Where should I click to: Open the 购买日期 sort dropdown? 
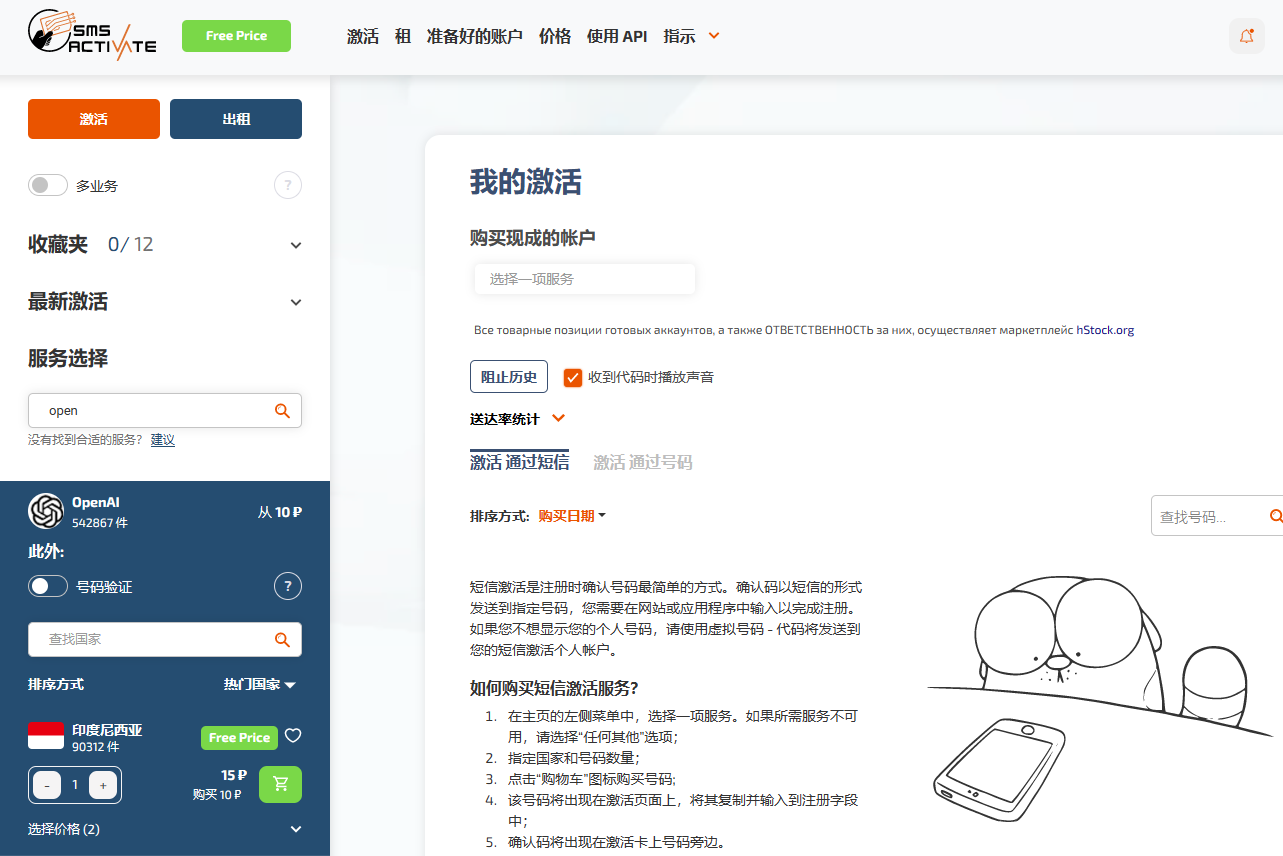click(x=572, y=516)
